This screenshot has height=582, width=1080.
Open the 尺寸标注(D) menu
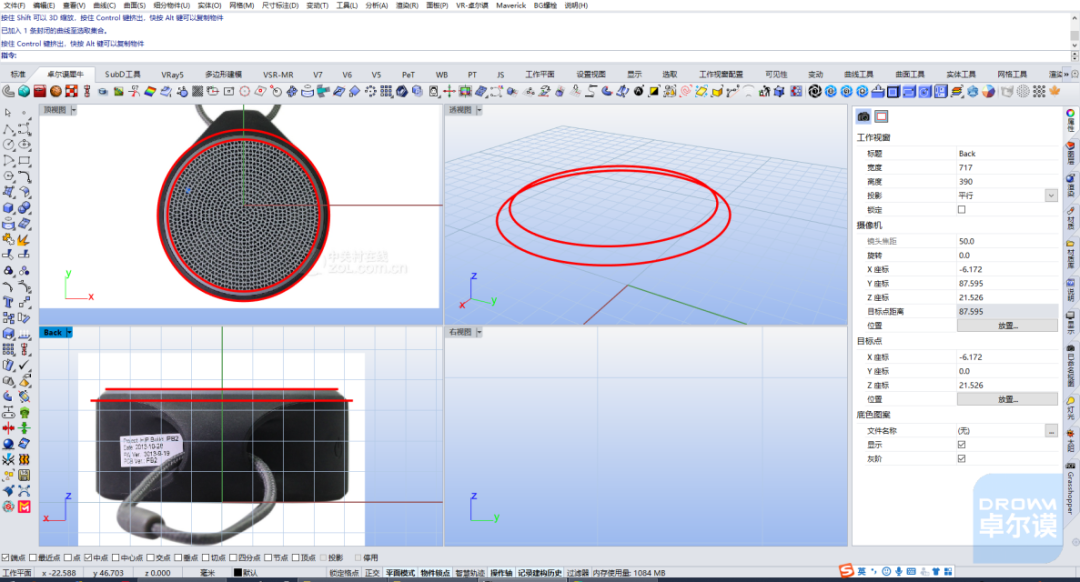280,5
